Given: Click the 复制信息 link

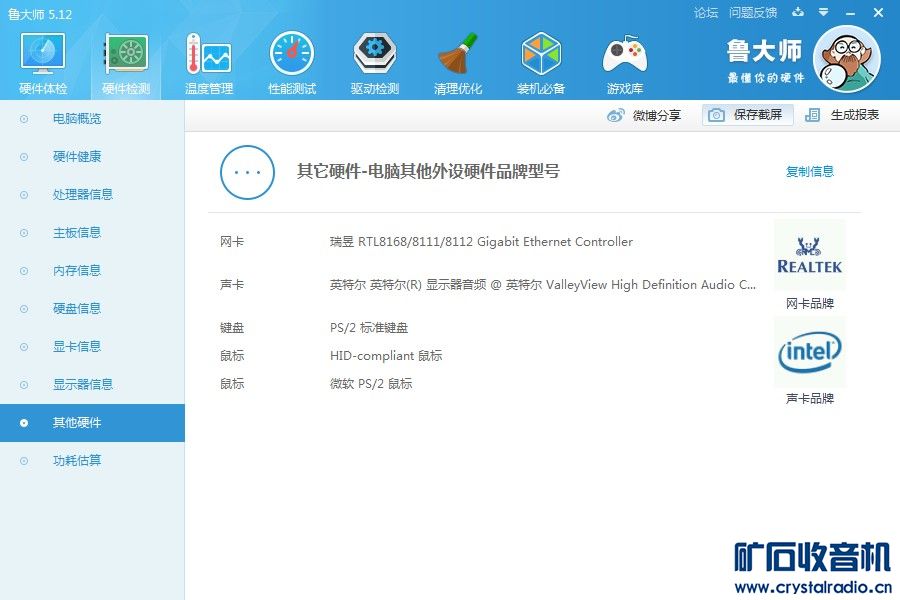Looking at the screenshot, I should pos(809,171).
